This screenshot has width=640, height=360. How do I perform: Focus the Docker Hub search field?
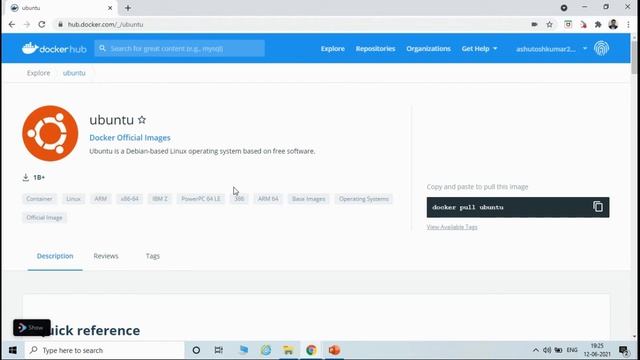(x=180, y=49)
